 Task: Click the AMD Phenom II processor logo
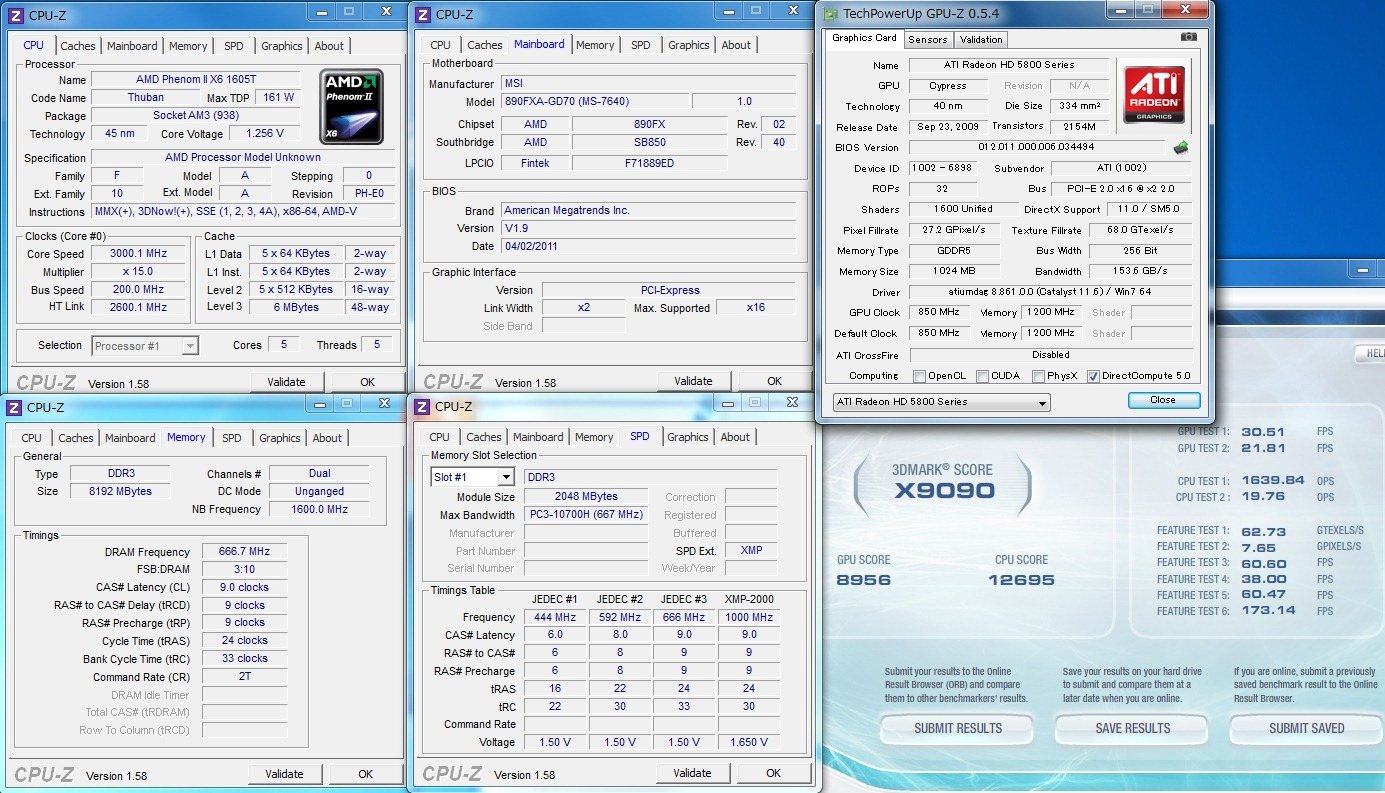[350, 106]
